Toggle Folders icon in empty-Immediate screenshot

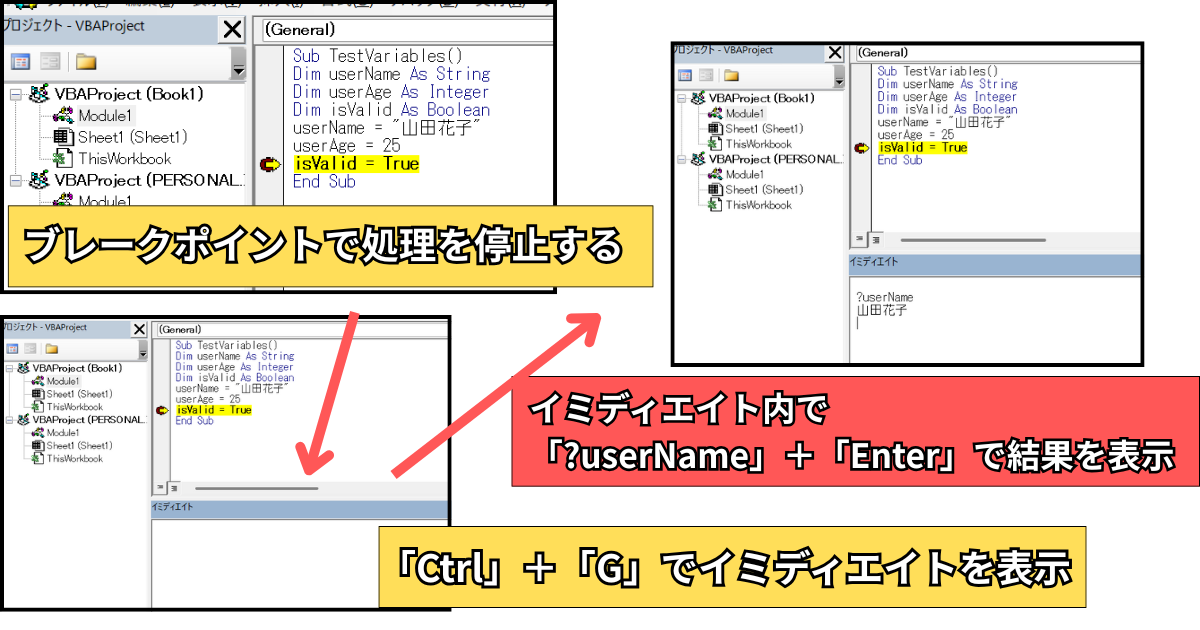pos(52,348)
